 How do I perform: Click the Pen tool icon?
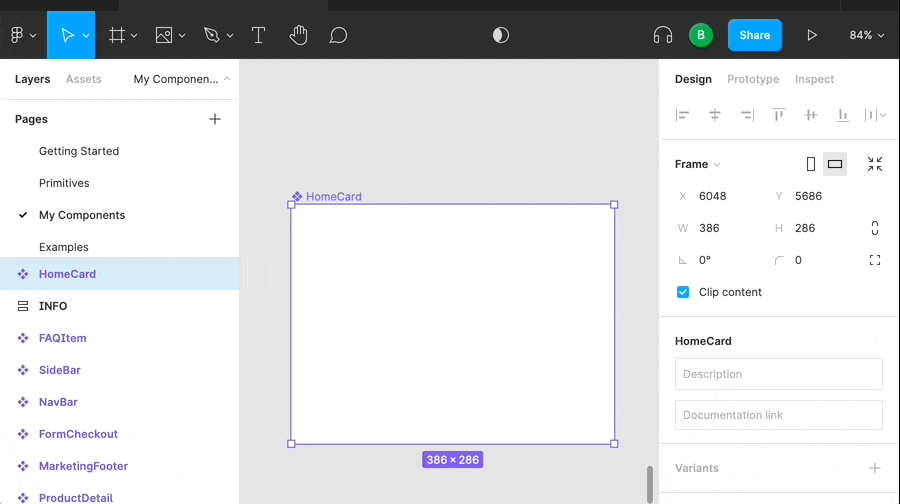click(x=211, y=35)
